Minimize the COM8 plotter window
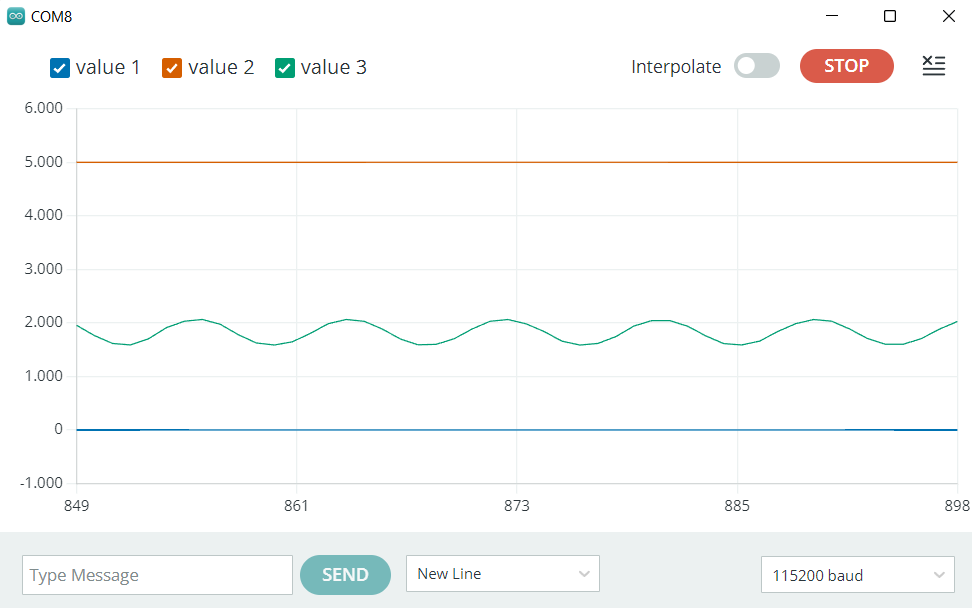 831,16
